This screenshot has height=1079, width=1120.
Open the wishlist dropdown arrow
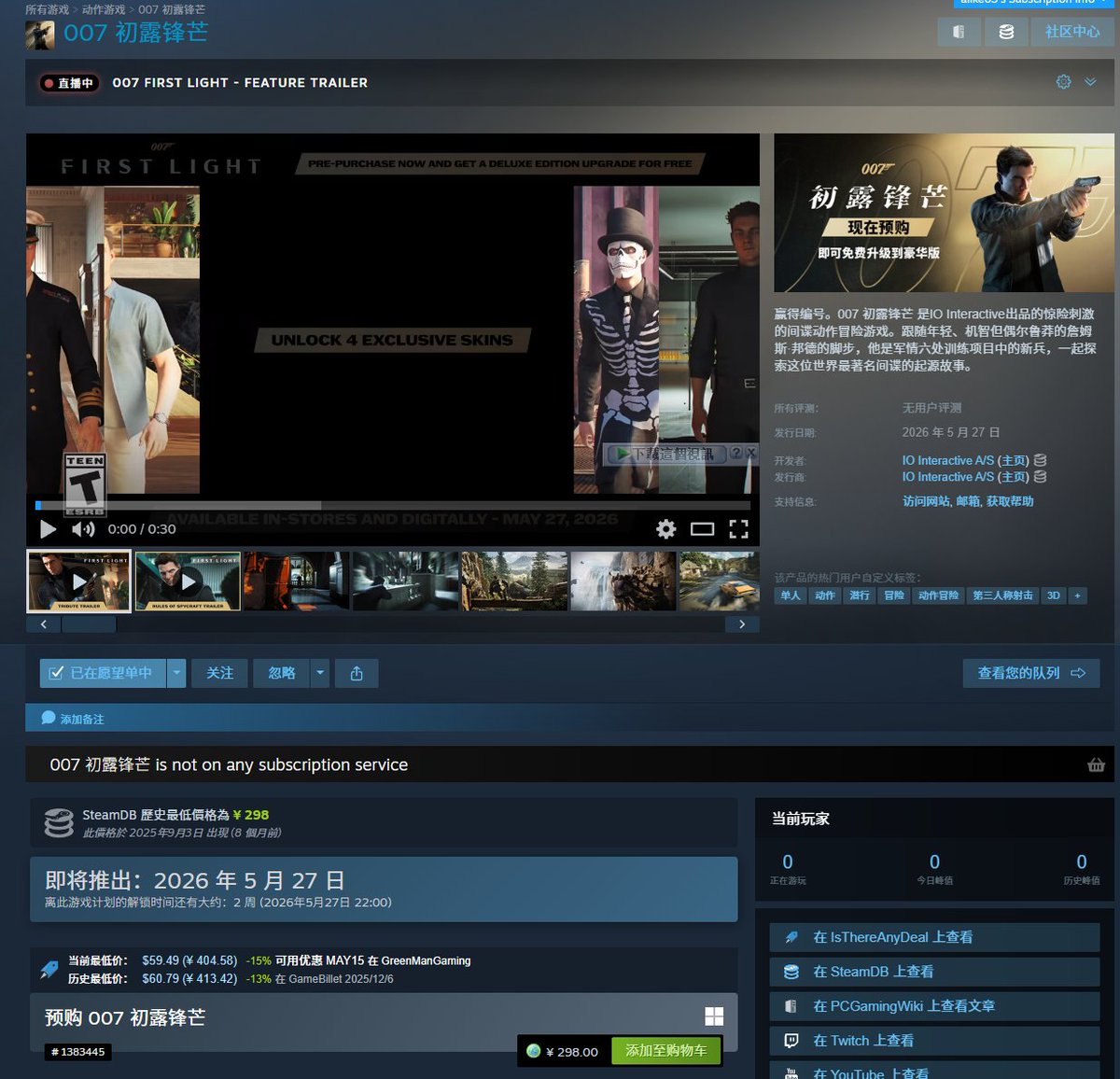click(176, 673)
